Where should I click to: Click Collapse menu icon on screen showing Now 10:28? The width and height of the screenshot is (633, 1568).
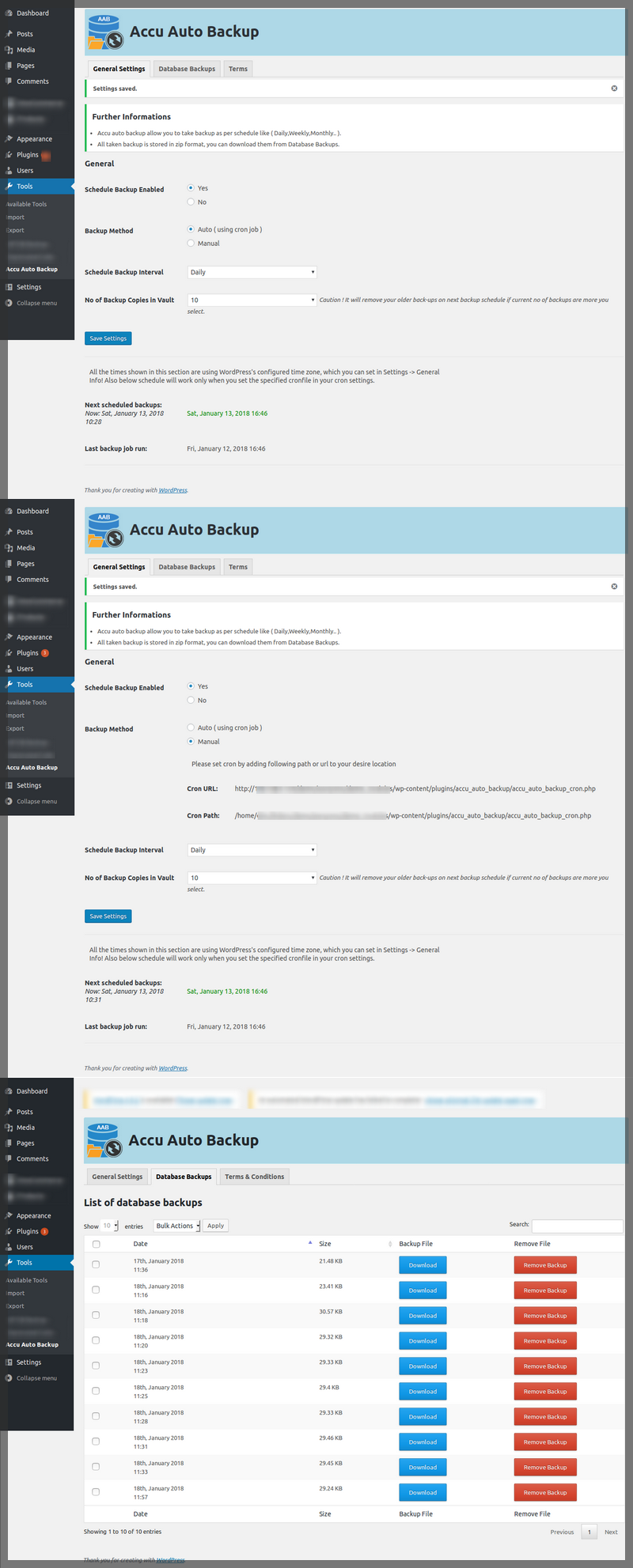(9, 303)
